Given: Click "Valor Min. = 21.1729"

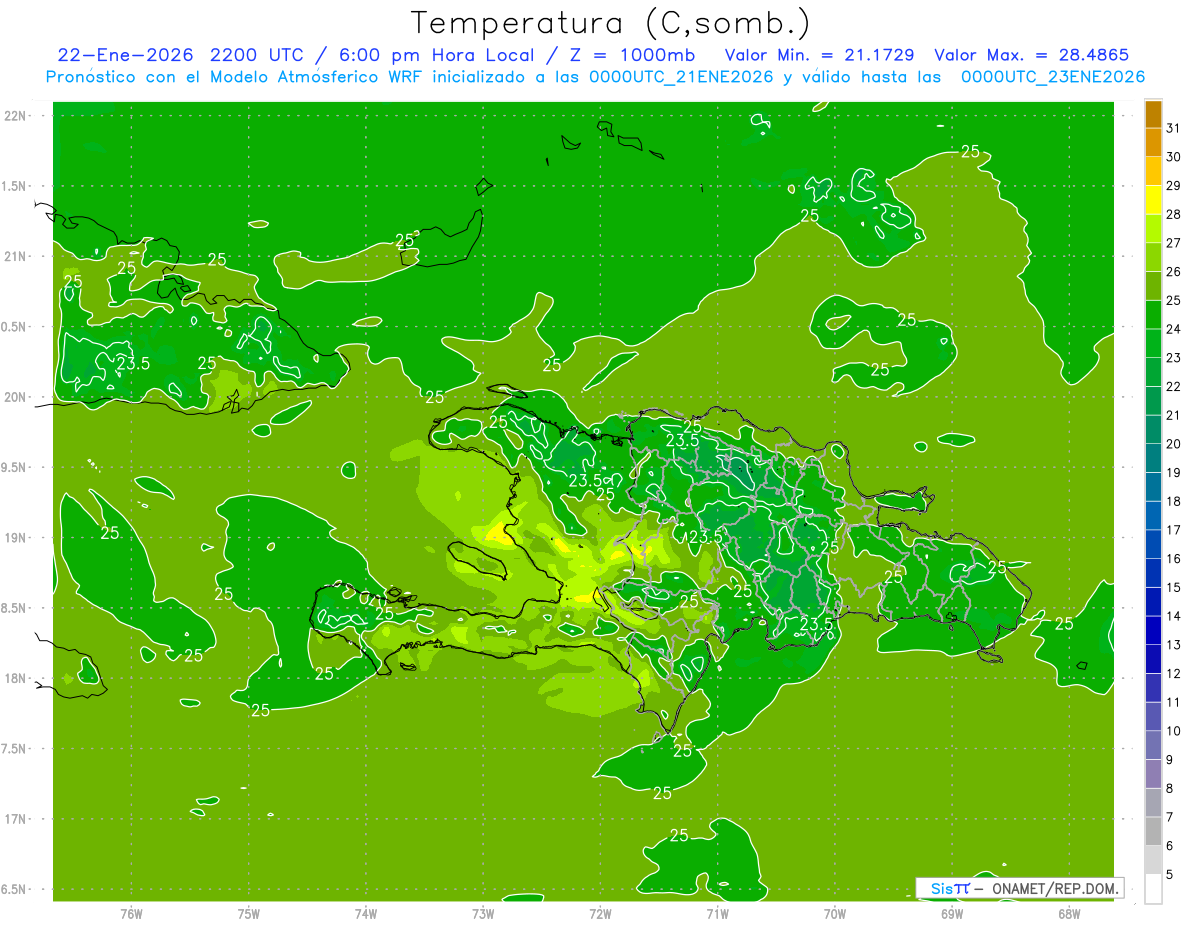Looking at the screenshot, I should click(819, 55).
